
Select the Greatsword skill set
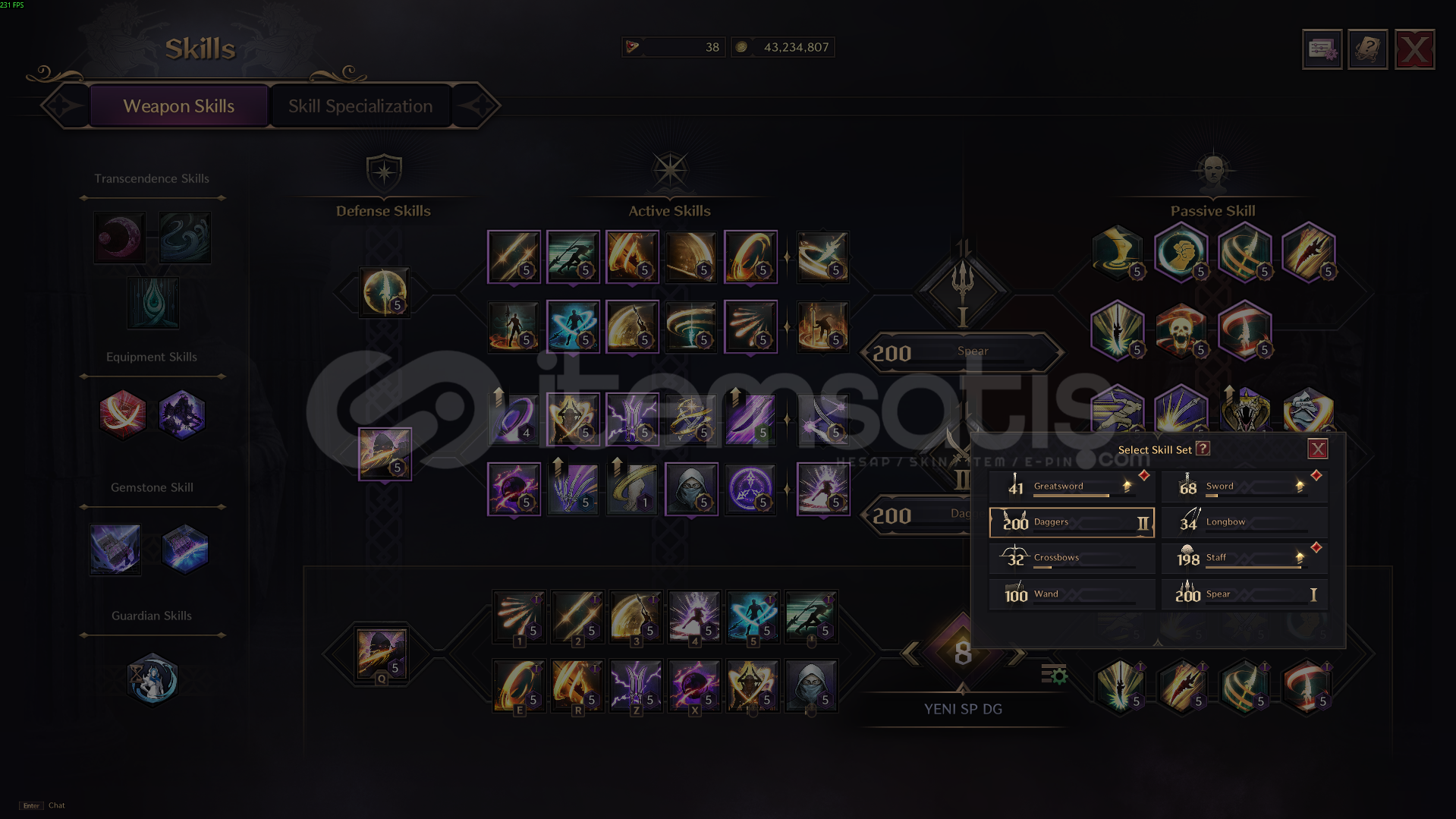(x=1071, y=487)
